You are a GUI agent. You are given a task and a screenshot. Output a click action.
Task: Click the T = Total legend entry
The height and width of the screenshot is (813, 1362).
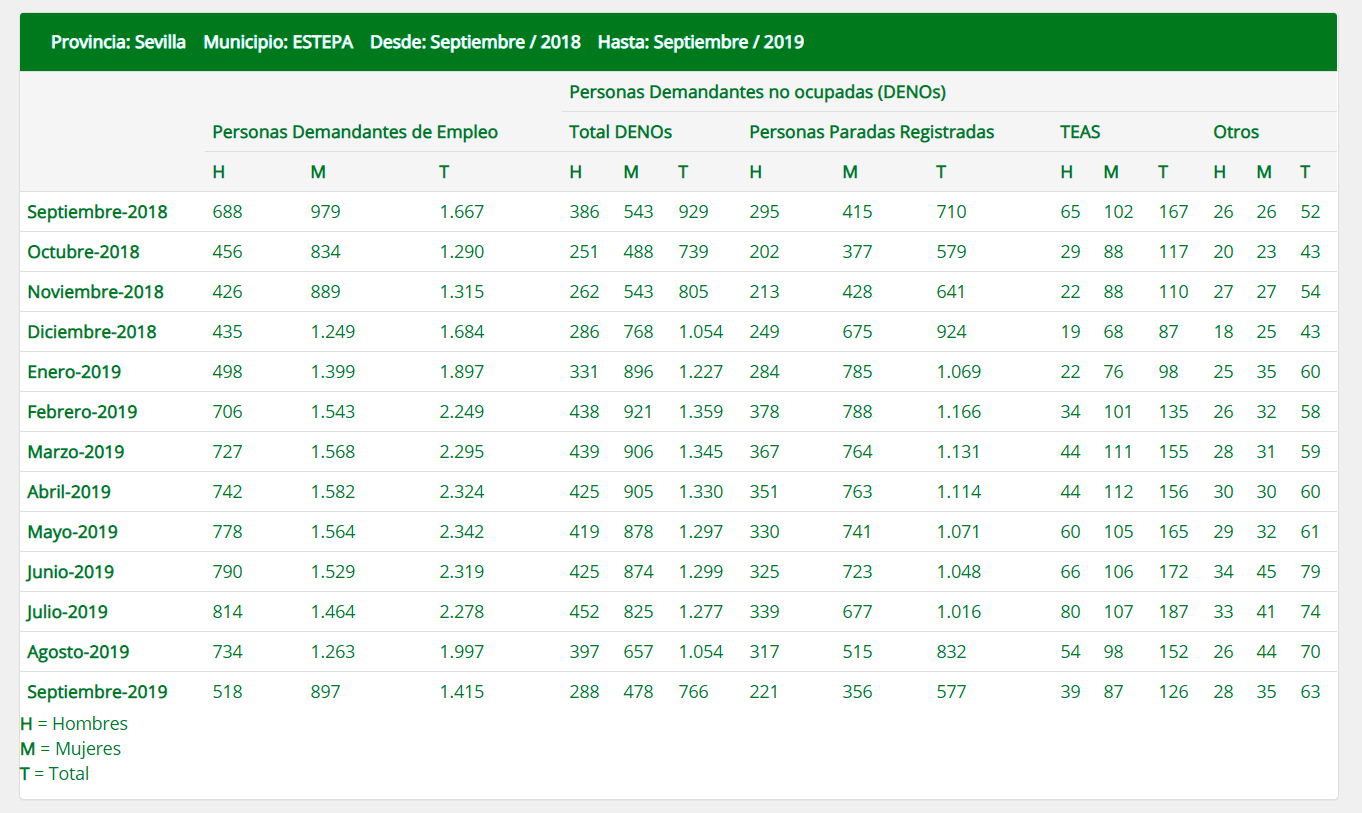[54, 773]
